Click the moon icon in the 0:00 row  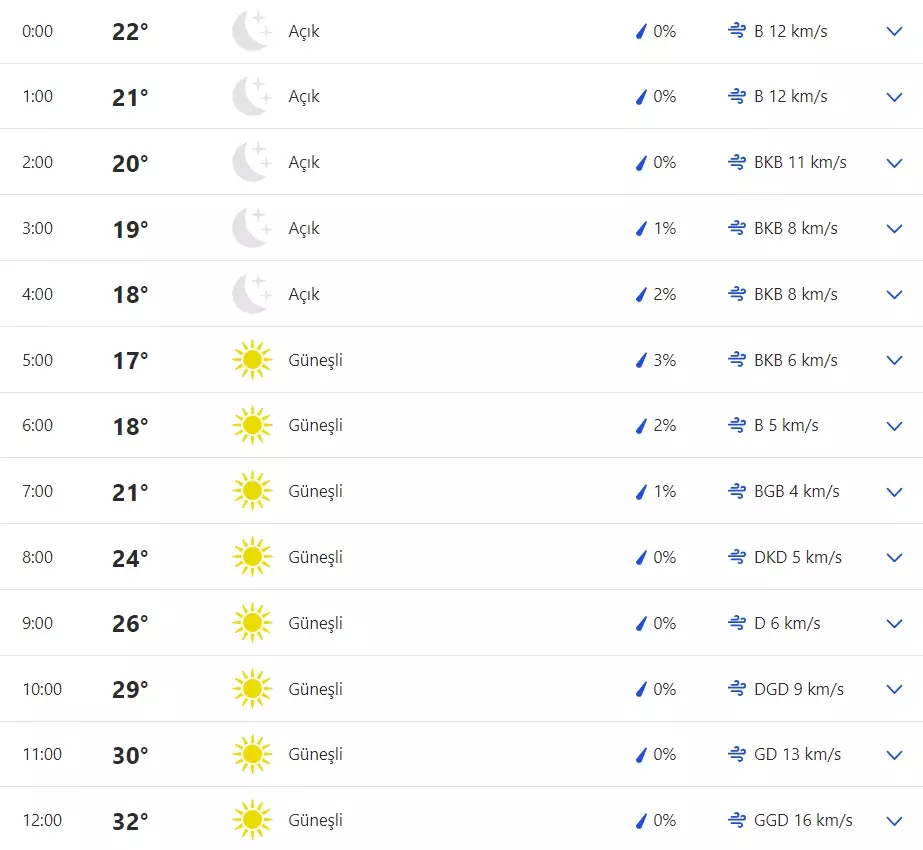coord(251,31)
